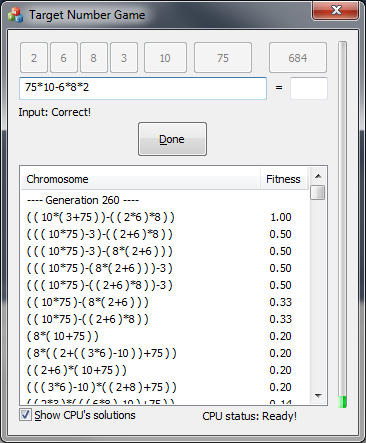The width and height of the screenshot is (366, 443).
Task: Toggle Show CPU's solutions checkbox
Action: click(25, 415)
